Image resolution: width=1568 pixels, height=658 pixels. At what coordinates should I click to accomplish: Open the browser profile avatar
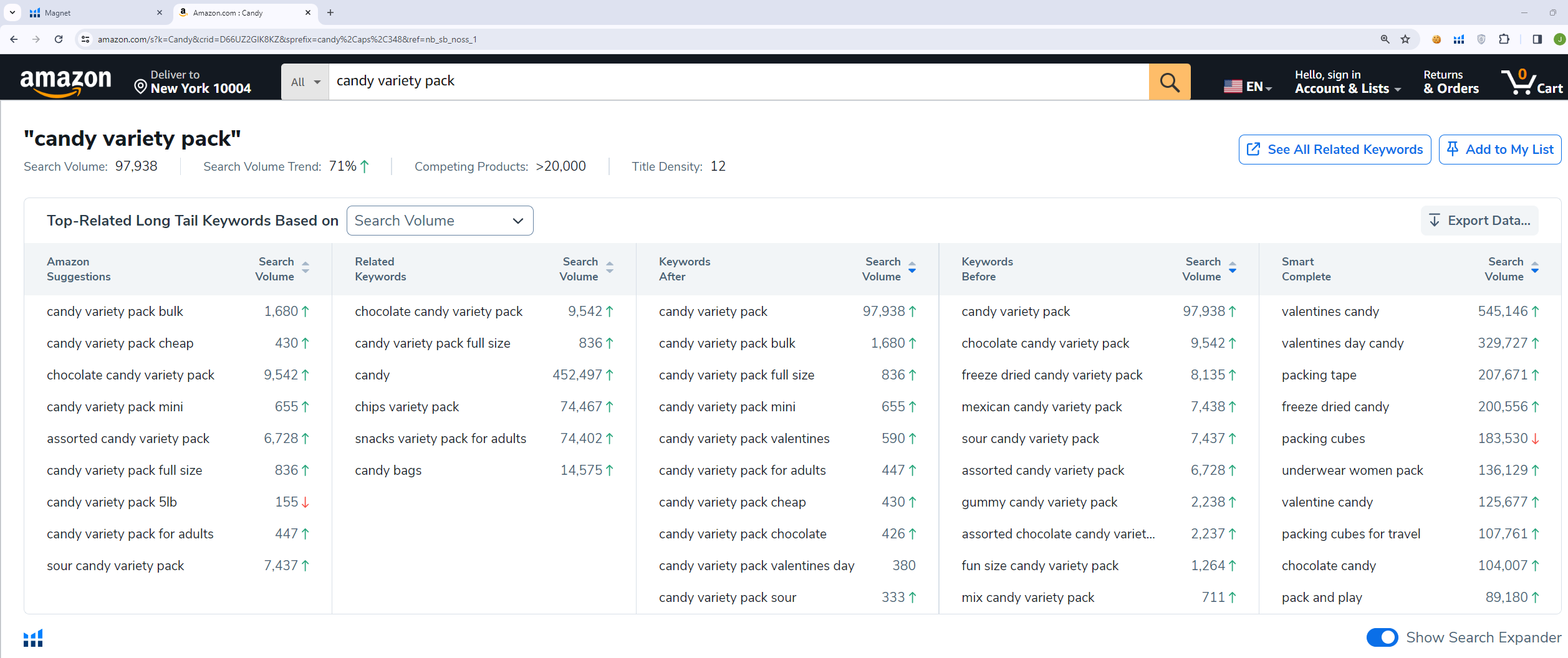click(x=1559, y=39)
